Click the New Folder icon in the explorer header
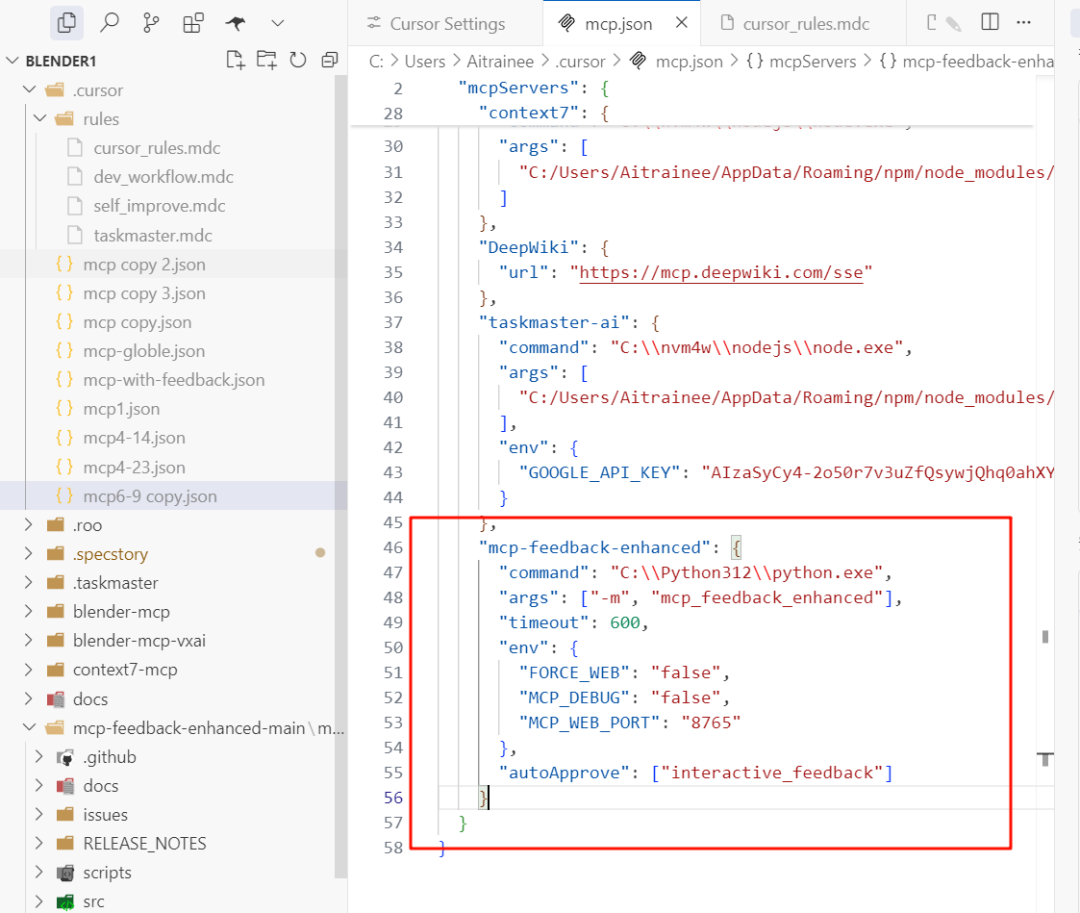Viewport: 1080px width, 913px height. click(266, 60)
